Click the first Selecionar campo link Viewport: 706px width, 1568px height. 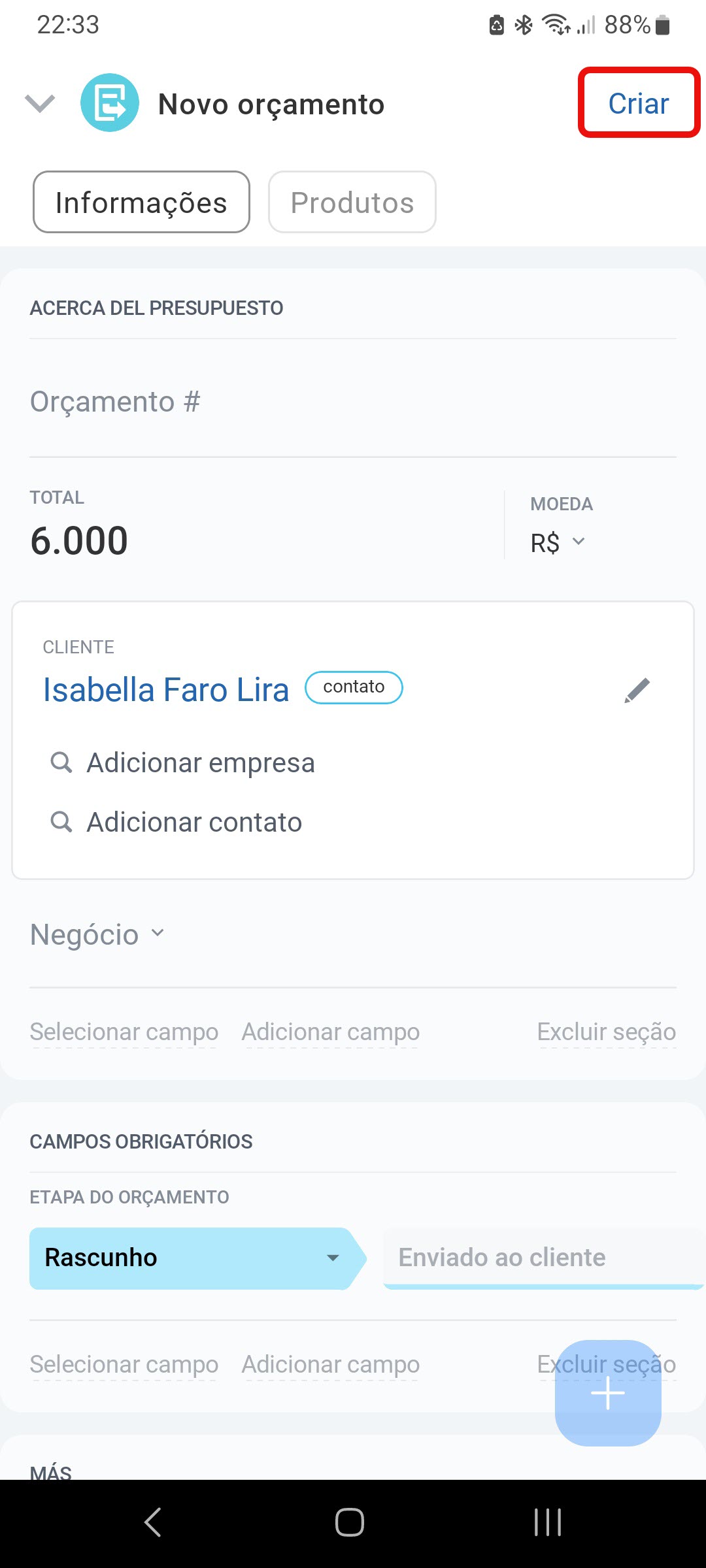point(124,1032)
